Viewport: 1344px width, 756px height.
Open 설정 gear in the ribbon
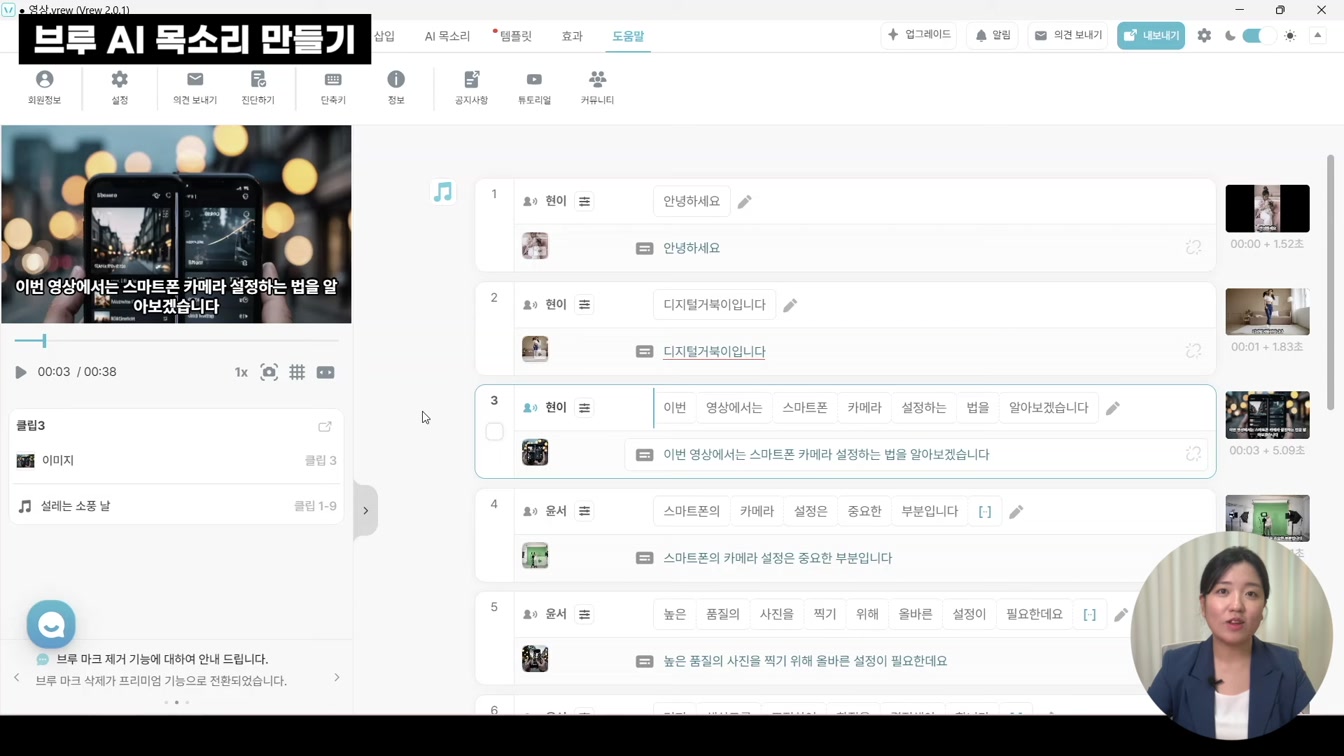(120, 87)
